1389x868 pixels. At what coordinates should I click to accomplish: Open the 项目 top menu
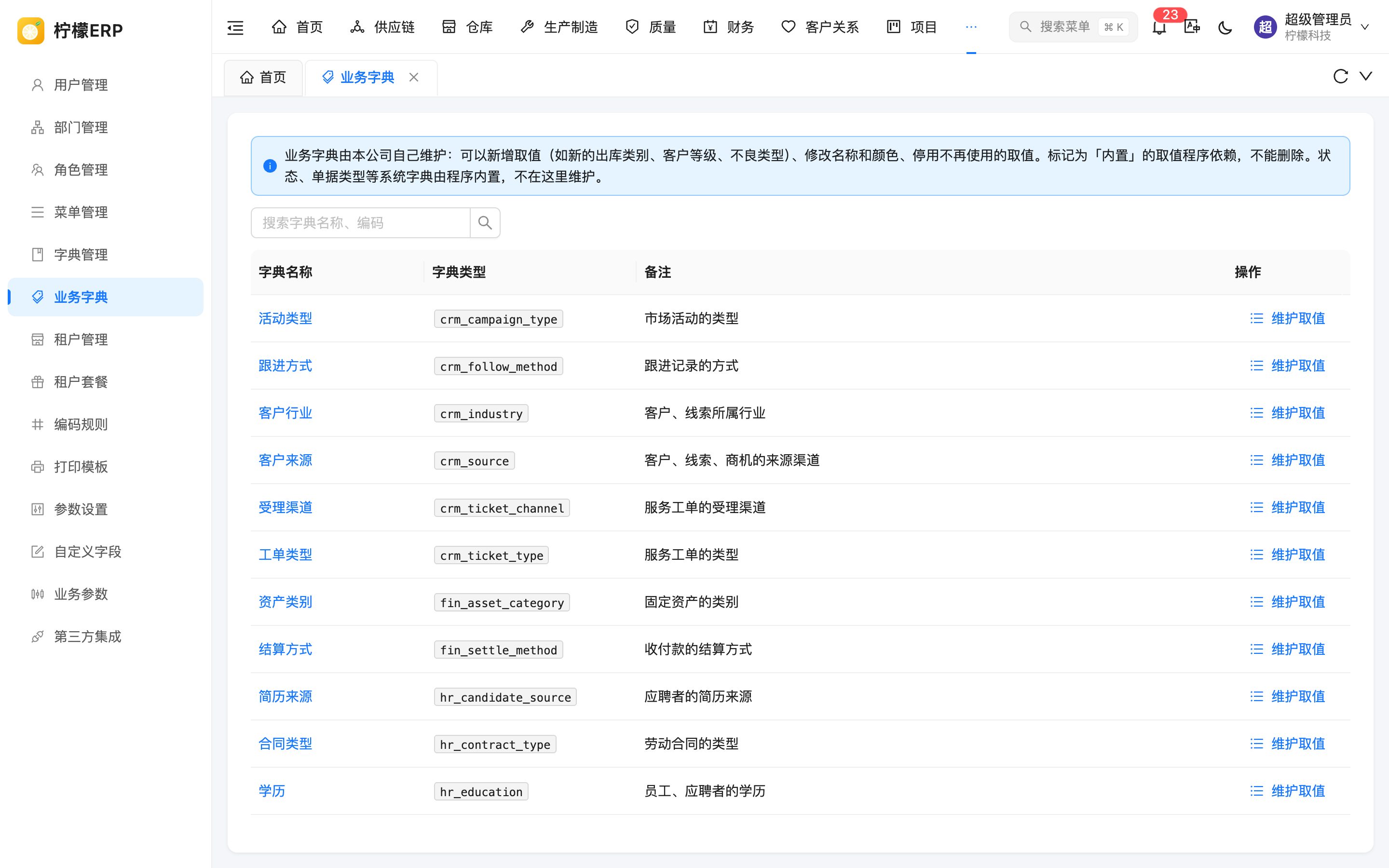(912, 27)
